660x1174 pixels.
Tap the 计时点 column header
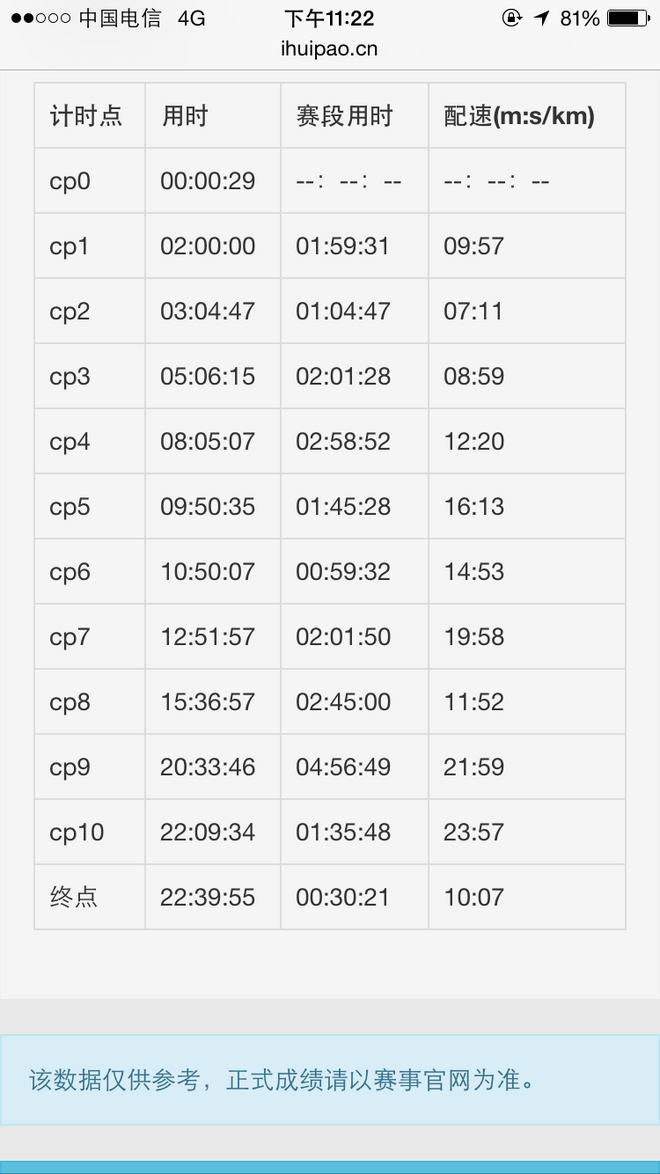click(86, 116)
